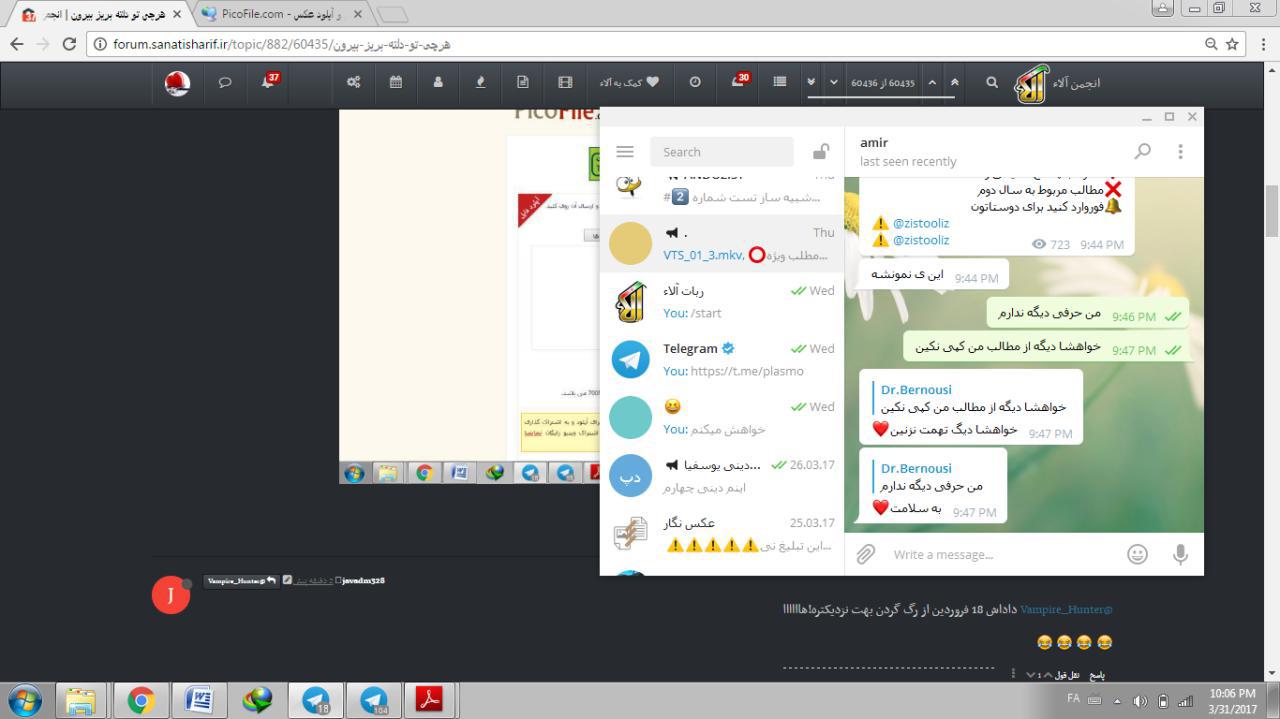Open forum chat bubble icon

[x=225, y=83]
